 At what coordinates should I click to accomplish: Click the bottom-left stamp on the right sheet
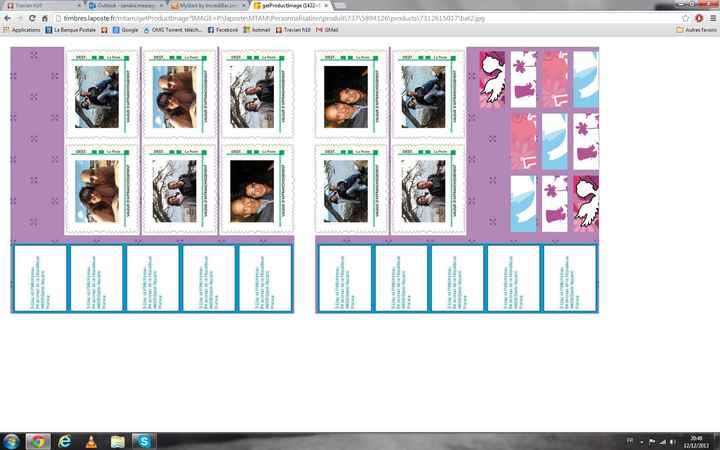click(351, 189)
